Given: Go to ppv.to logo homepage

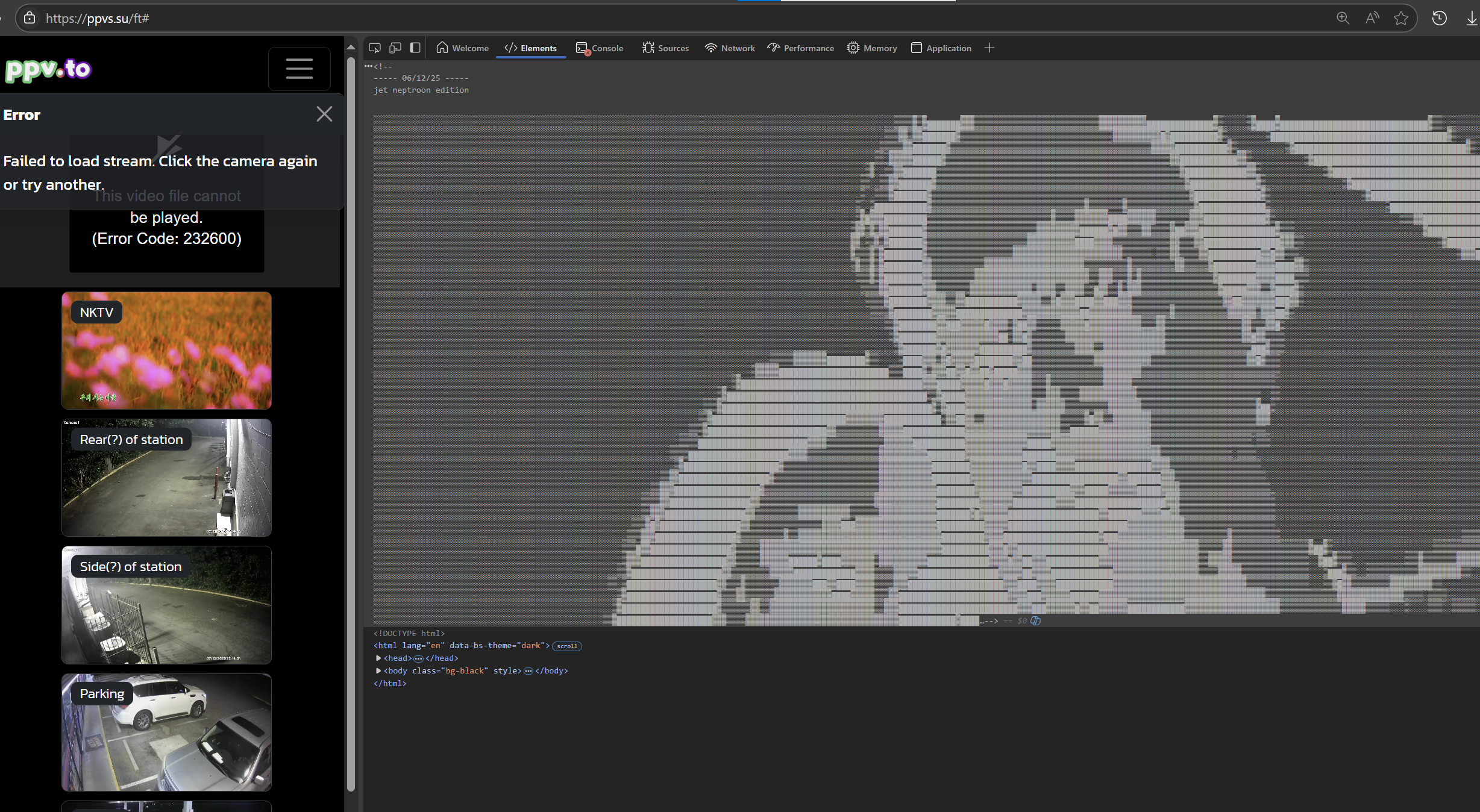Looking at the screenshot, I should [48, 70].
